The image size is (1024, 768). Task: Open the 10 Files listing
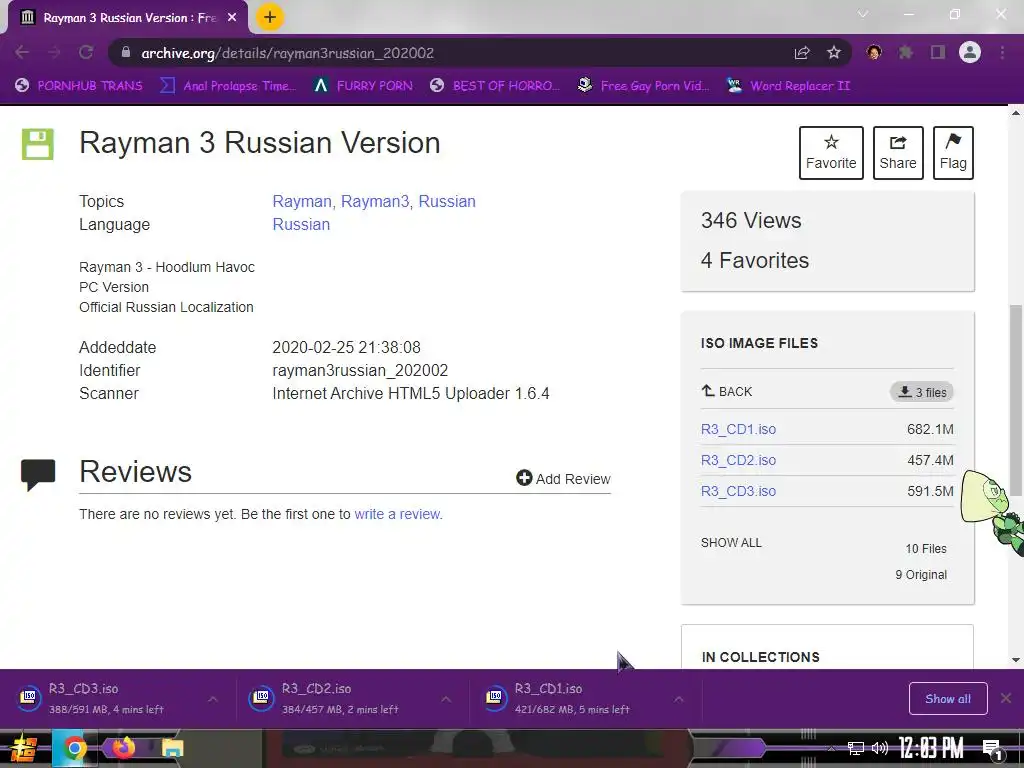pyautogui.click(x=925, y=549)
